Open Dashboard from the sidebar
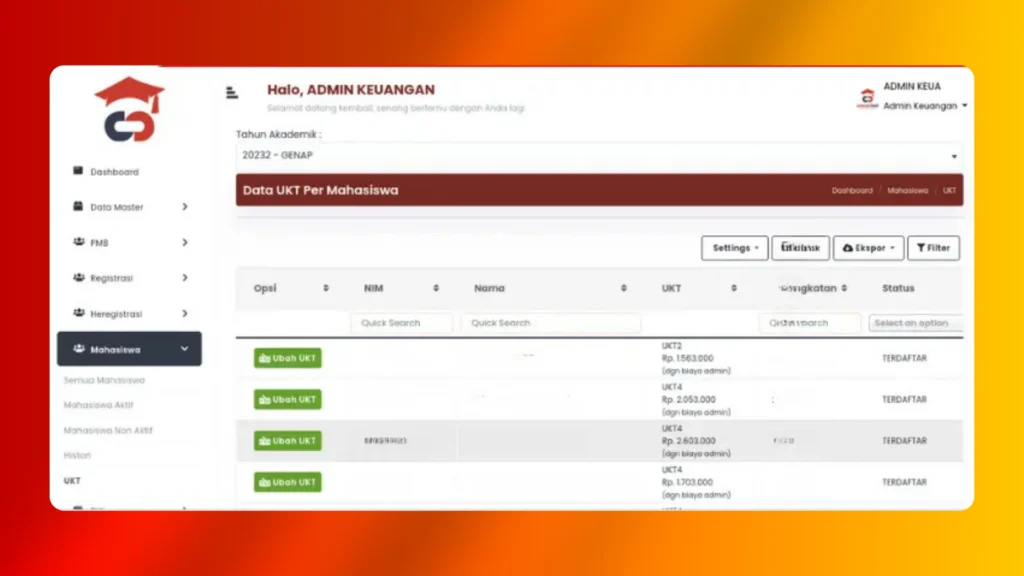The height and width of the screenshot is (576, 1024). coord(114,172)
